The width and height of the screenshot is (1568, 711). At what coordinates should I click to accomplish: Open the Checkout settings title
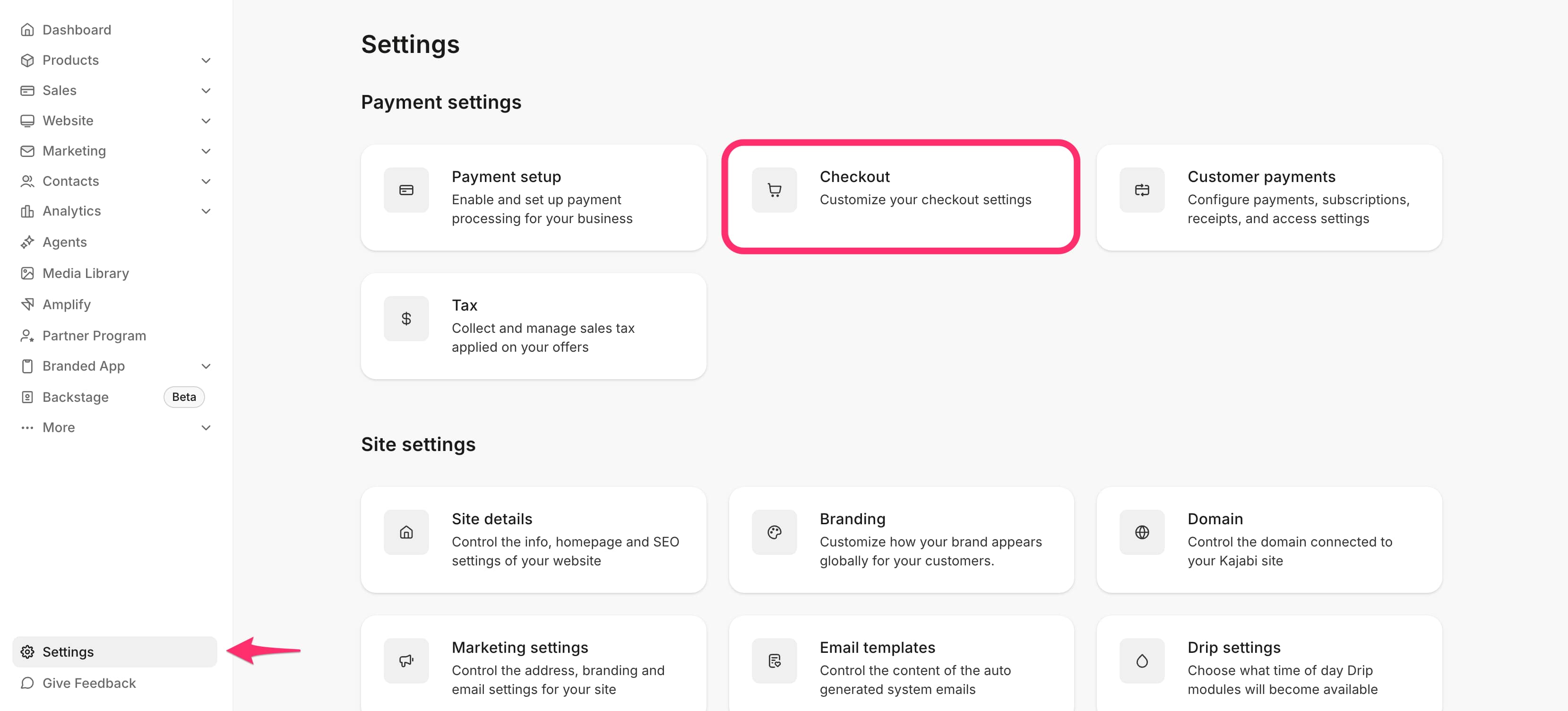(854, 176)
